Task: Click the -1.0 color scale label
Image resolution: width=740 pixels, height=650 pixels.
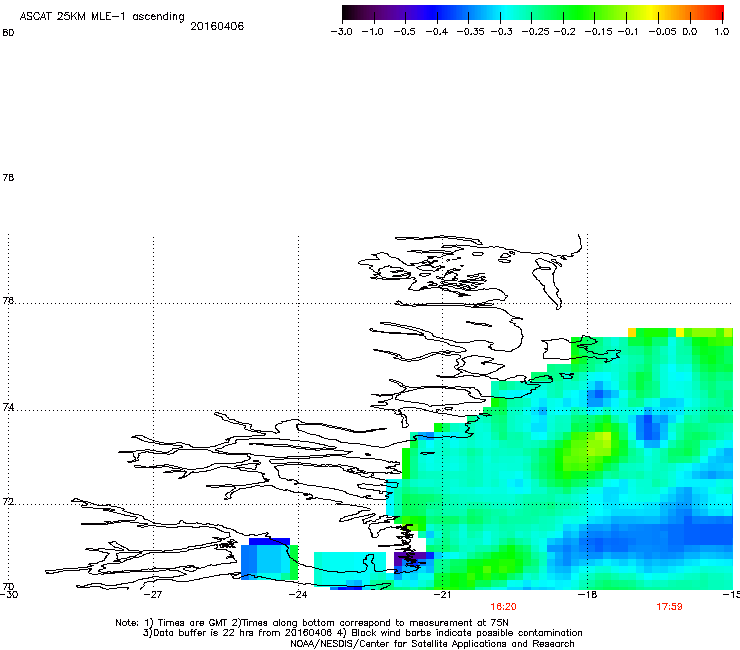Action: pos(373,32)
